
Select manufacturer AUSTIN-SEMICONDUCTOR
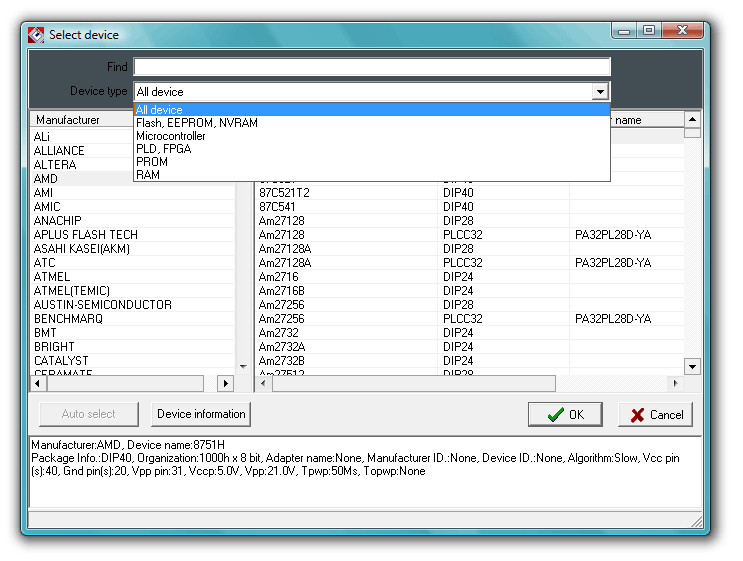click(x=133, y=305)
